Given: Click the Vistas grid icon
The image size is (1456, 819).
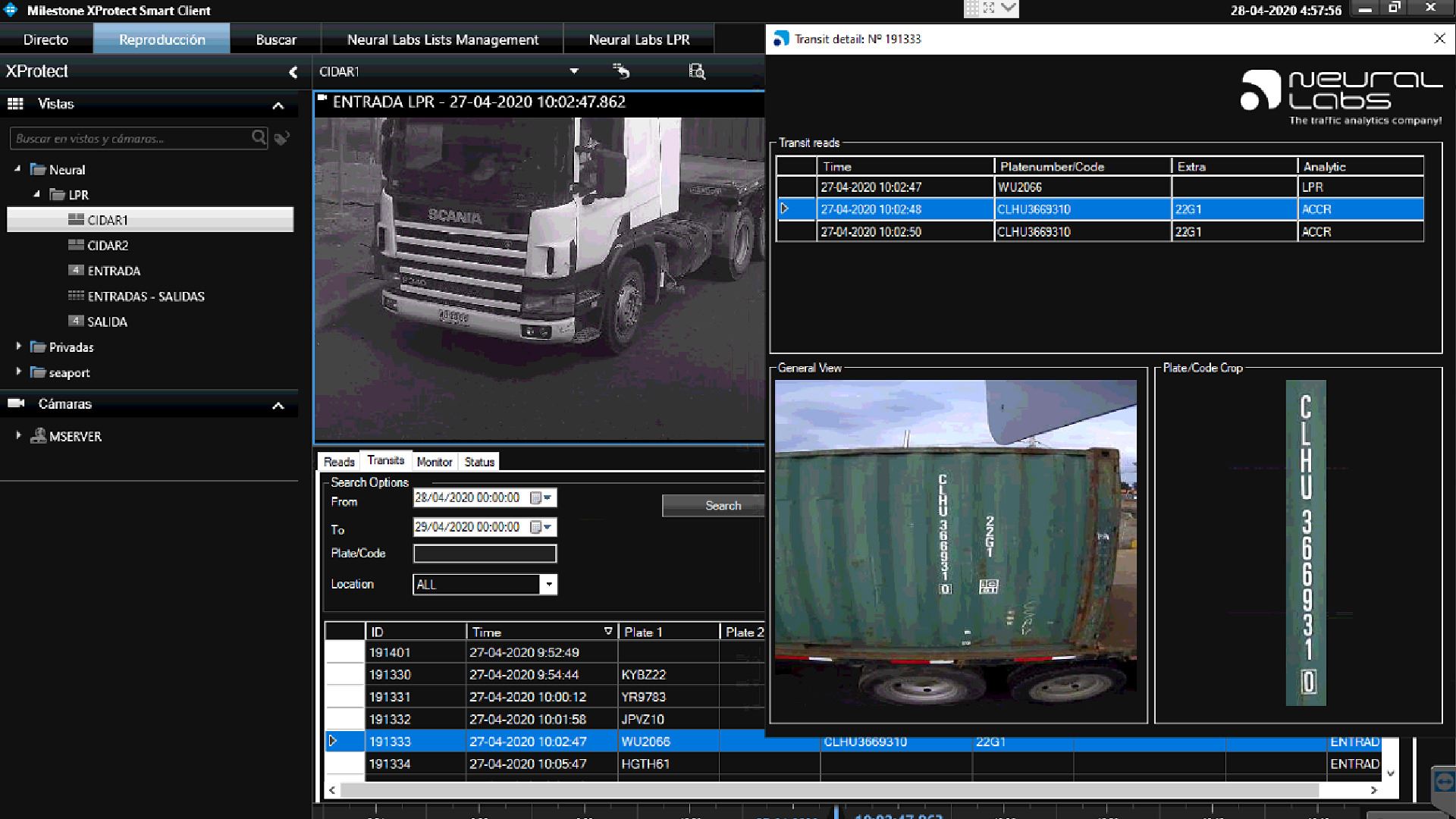Looking at the screenshot, I should point(15,104).
